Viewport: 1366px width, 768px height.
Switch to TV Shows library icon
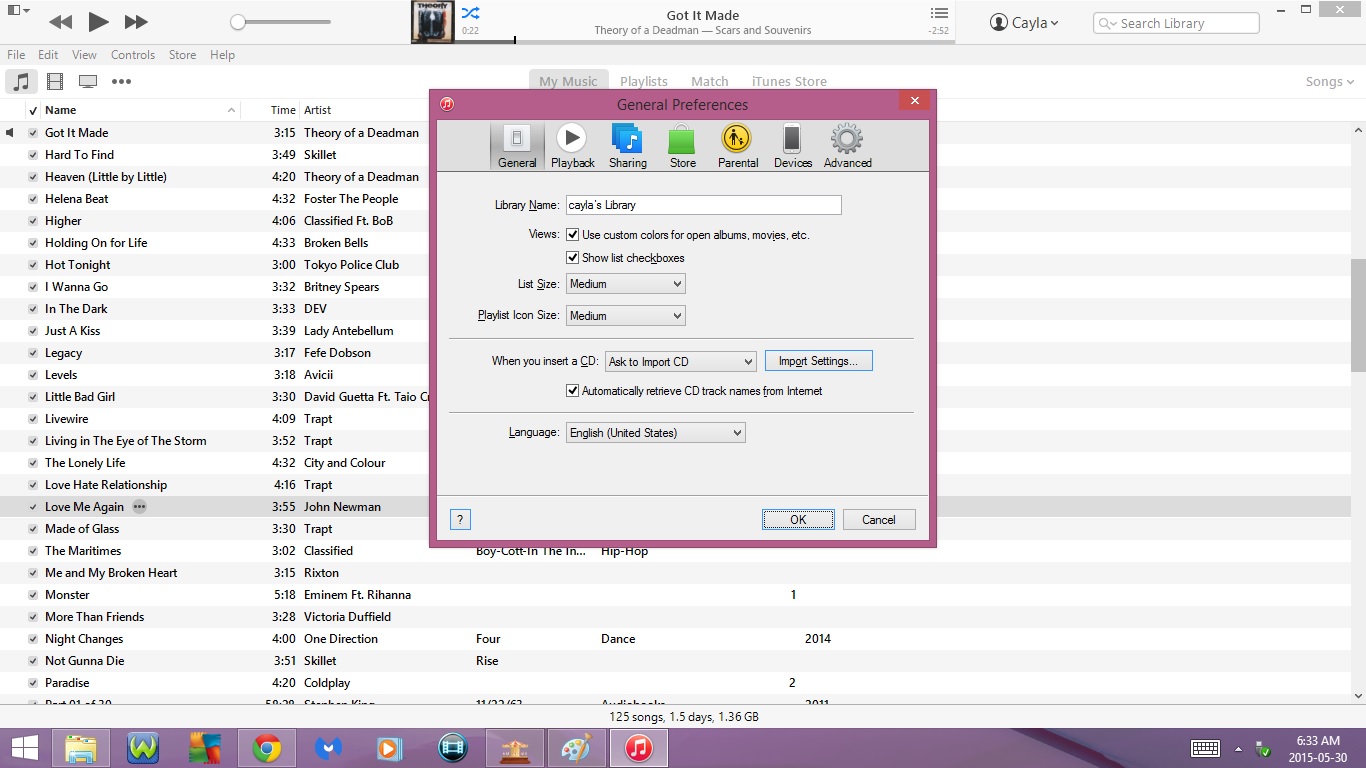(x=88, y=82)
